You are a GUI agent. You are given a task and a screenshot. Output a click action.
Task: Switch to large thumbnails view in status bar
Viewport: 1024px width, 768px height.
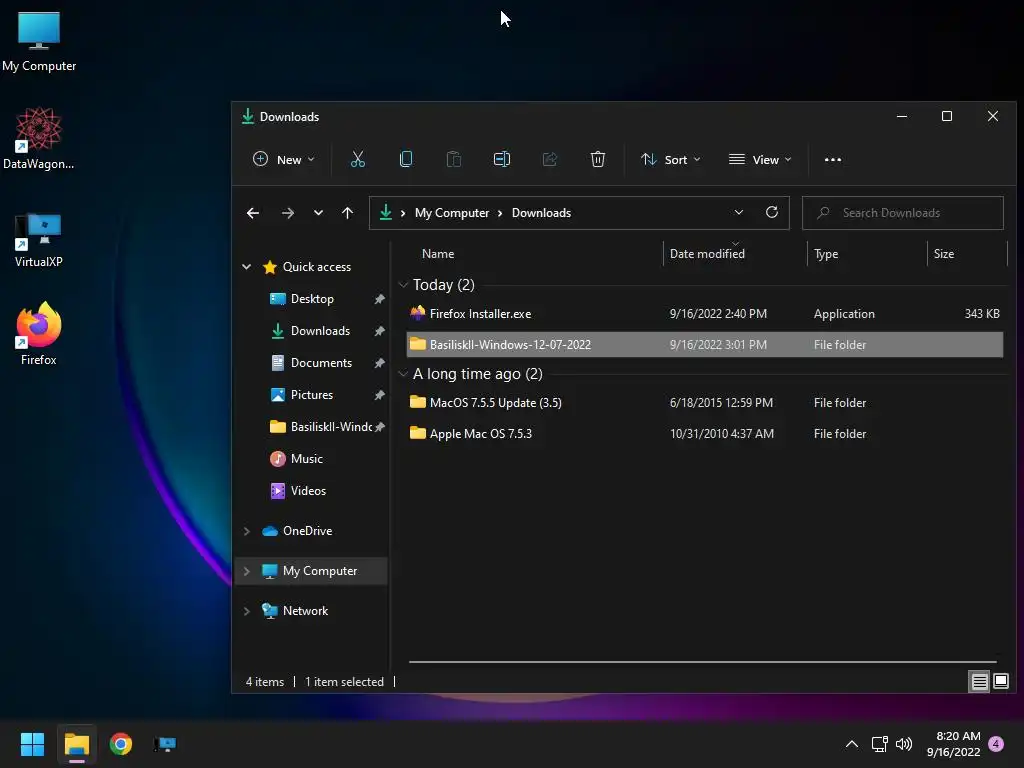tap(1000, 682)
